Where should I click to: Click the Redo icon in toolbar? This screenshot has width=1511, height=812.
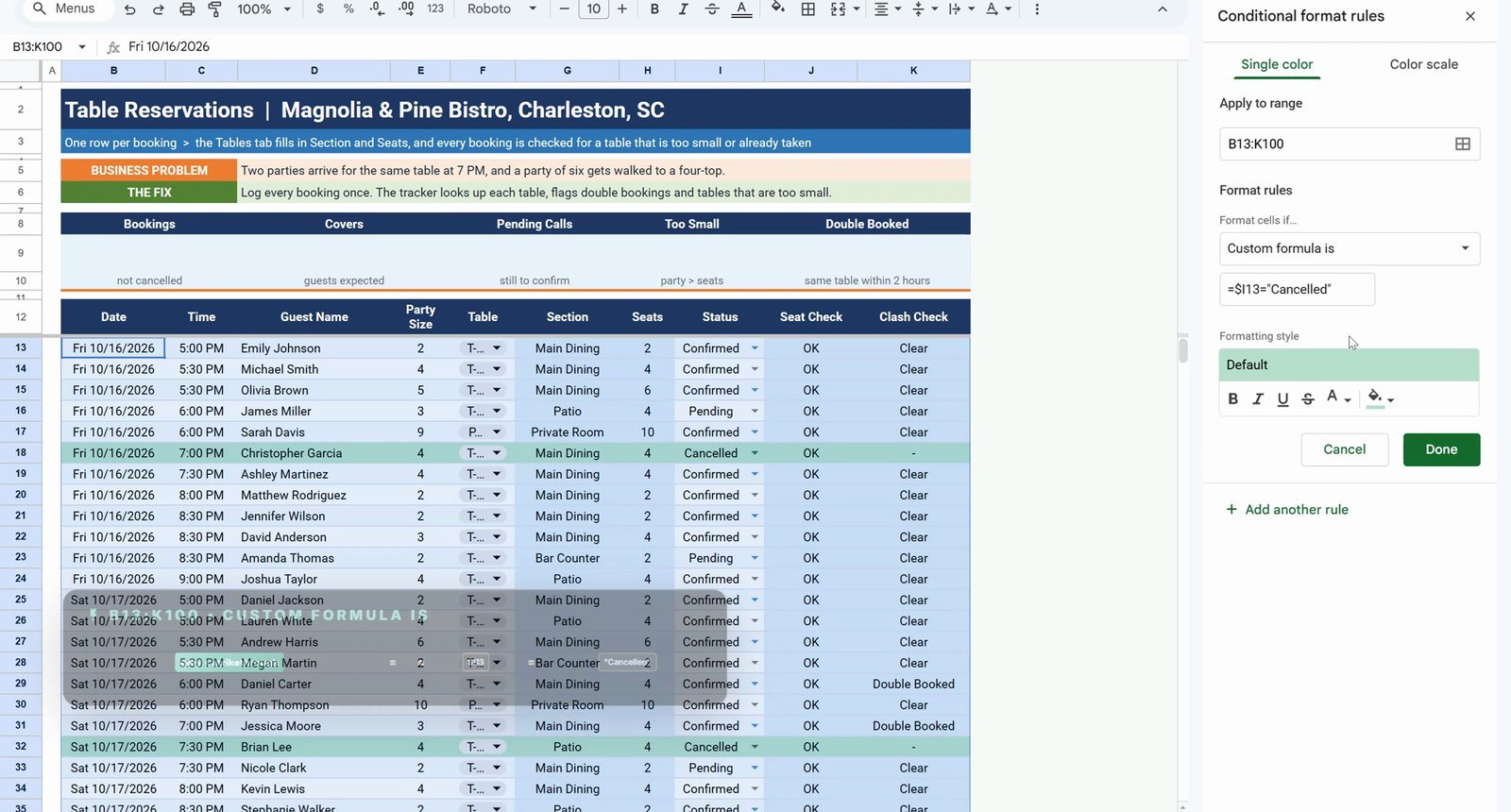click(158, 8)
